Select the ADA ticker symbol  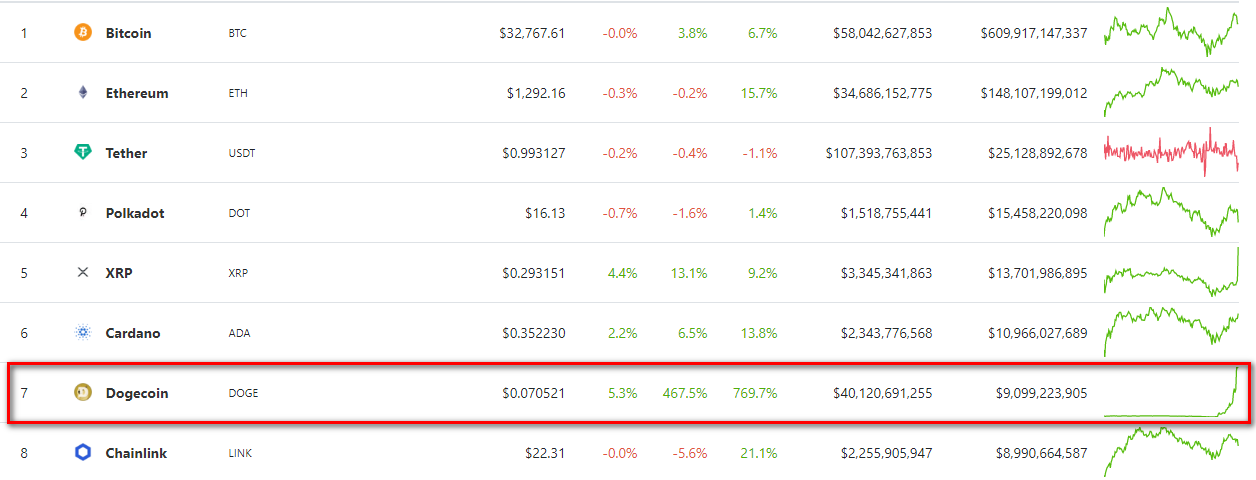[x=238, y=333]
